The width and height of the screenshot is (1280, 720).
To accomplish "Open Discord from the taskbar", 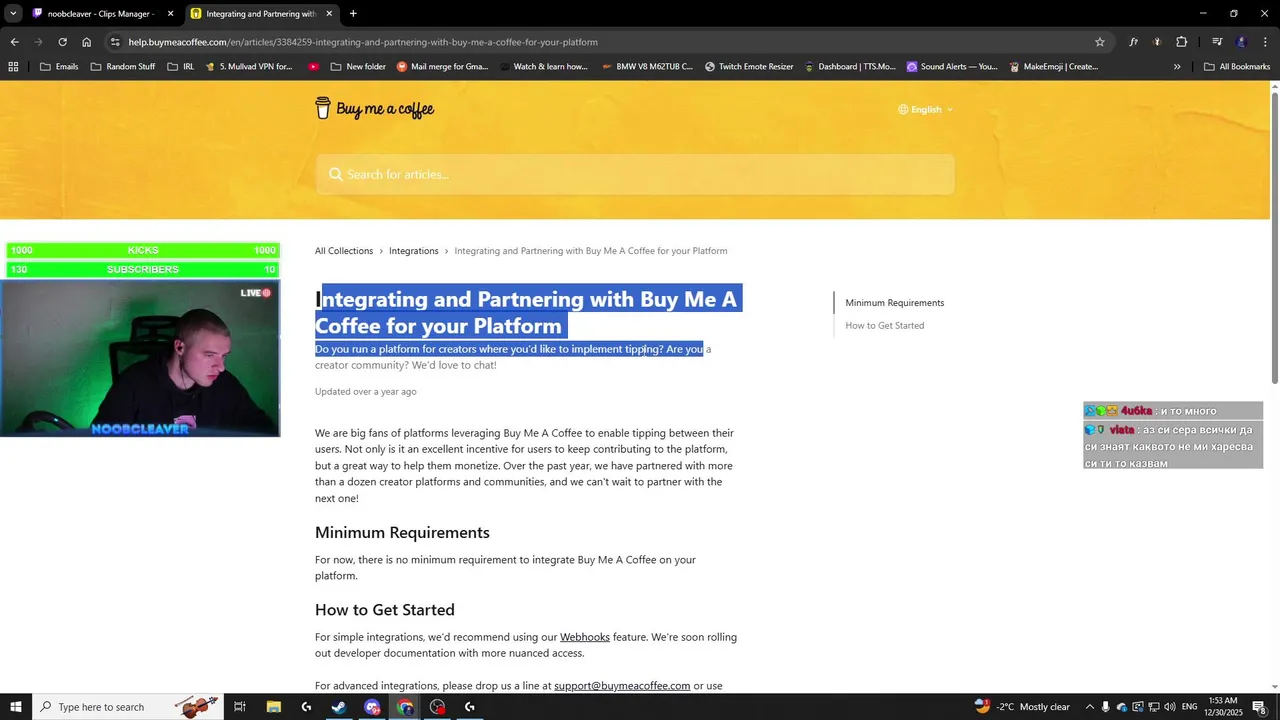I will (x=372, y=707).
